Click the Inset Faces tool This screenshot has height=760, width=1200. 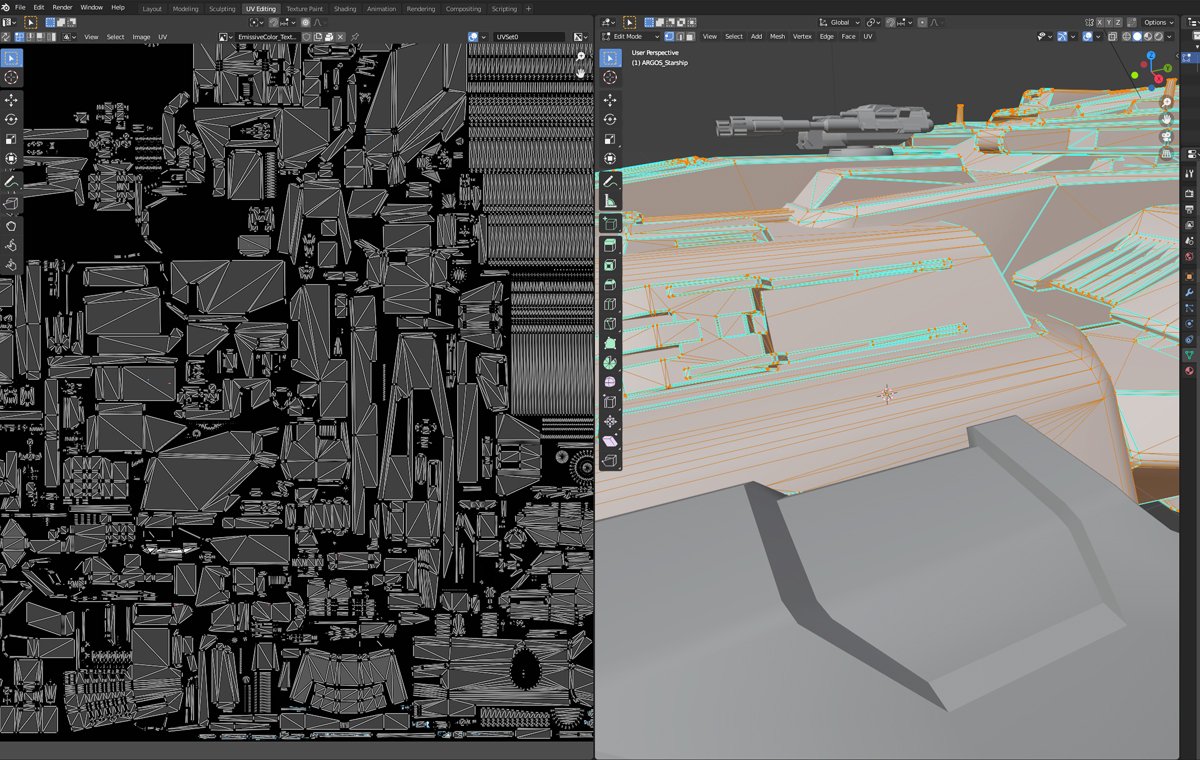tap(610, 265)
